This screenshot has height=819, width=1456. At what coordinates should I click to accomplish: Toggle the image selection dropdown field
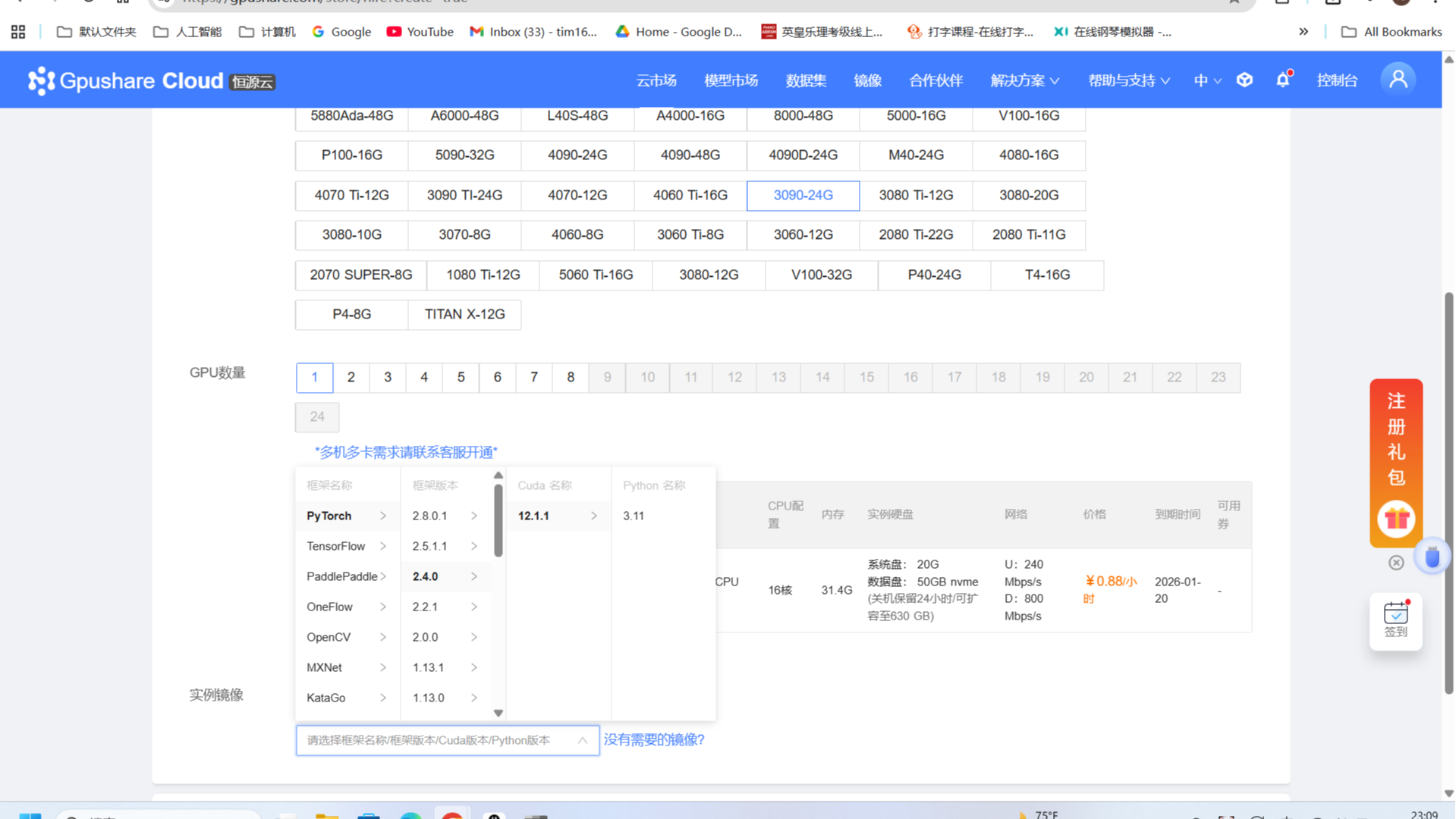448,740
